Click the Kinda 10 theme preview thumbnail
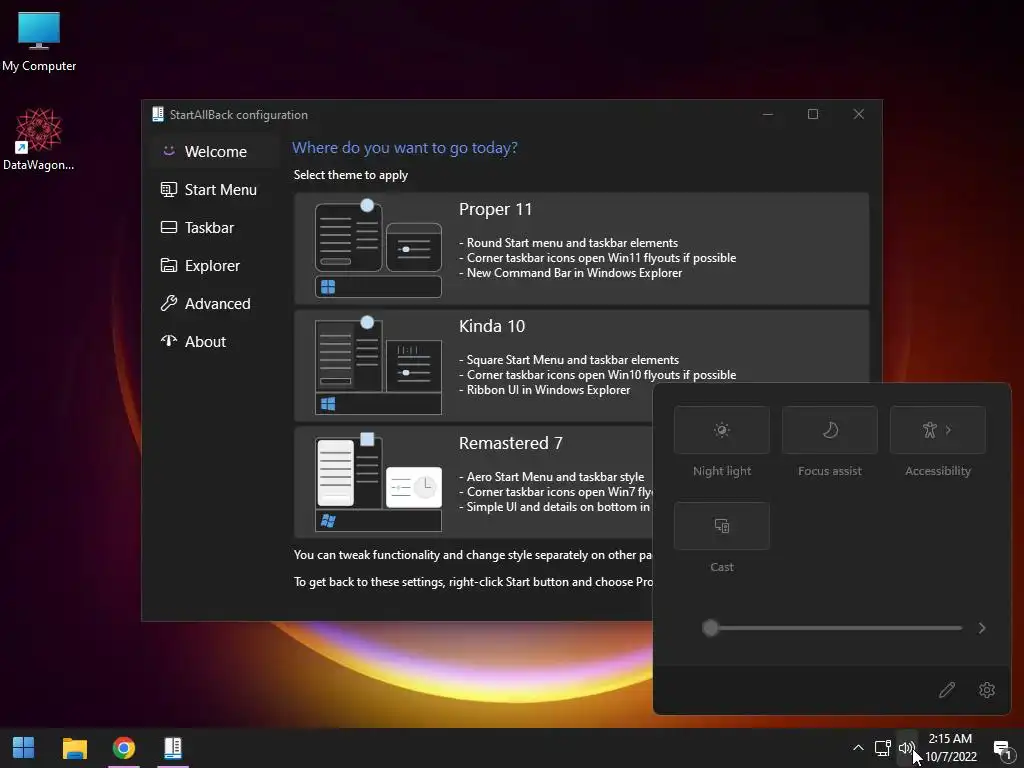The height and width of the screenshot is (768, 1024). (x=378, y=366)
